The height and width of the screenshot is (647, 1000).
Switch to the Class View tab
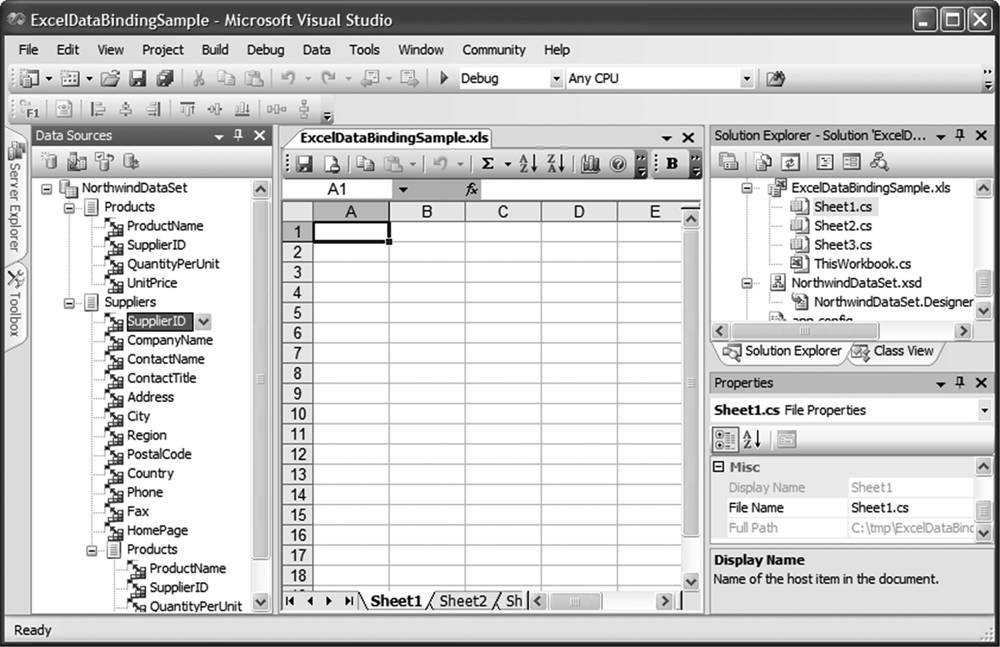tap(893, 351)
